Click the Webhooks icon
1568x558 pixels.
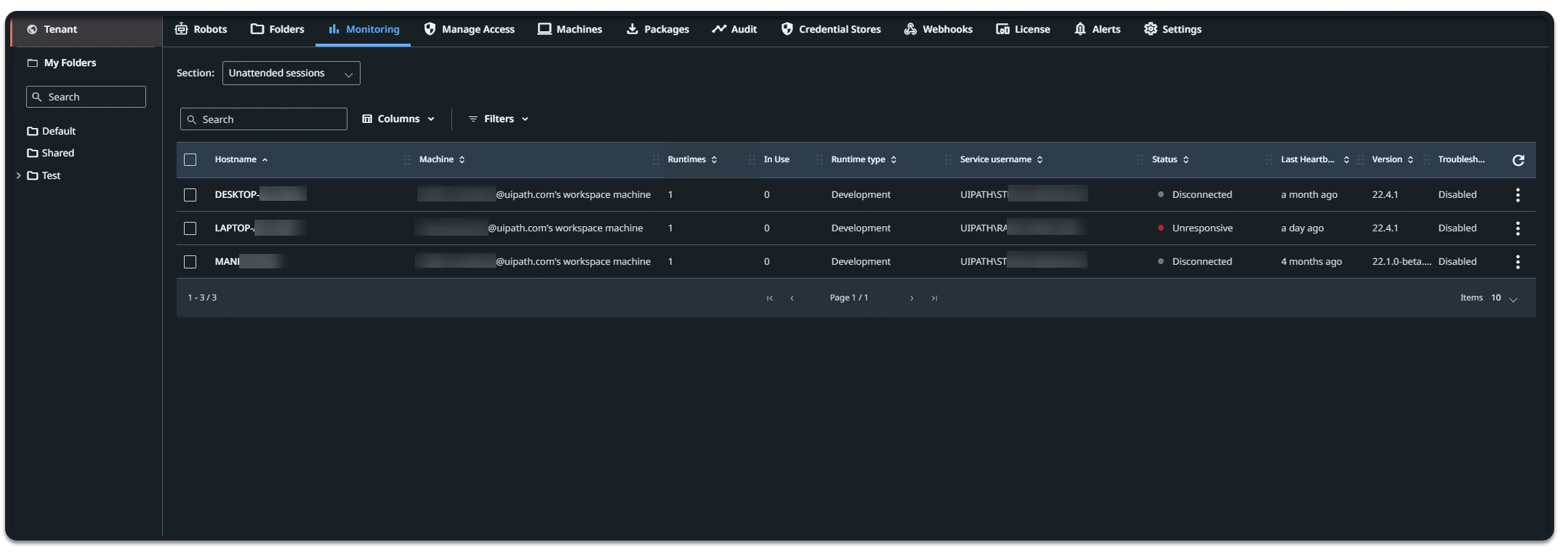(910, 29)
